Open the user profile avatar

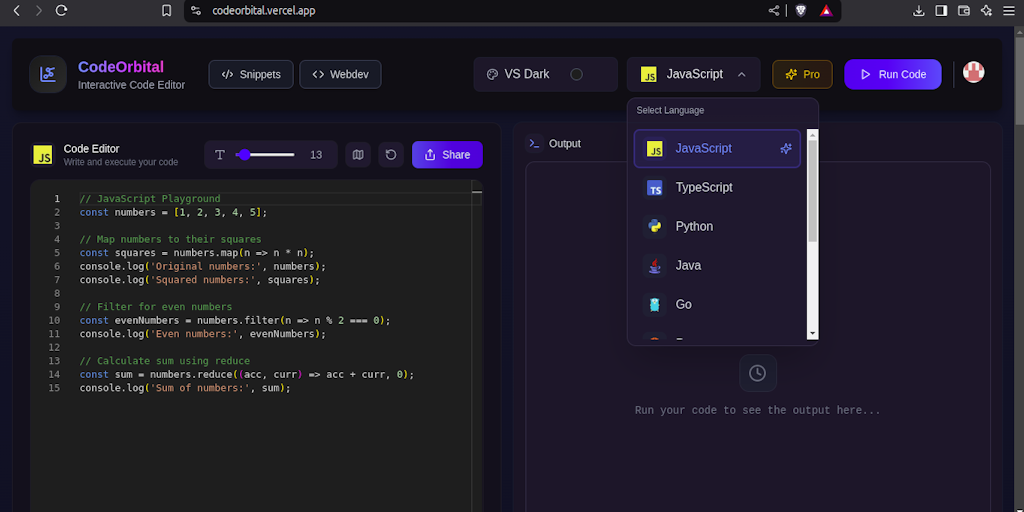(x=973, y=73)
